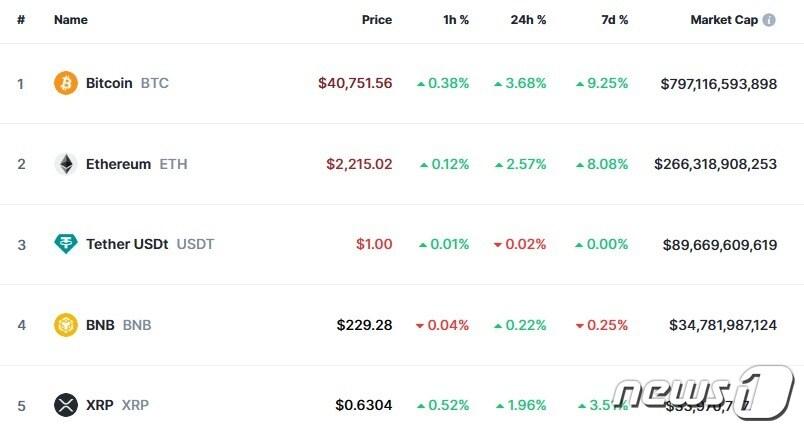Click Ethereum's $2,215.02 price
Image resolution: width=804 pixels, height=432 pixels.
(359, 164)
